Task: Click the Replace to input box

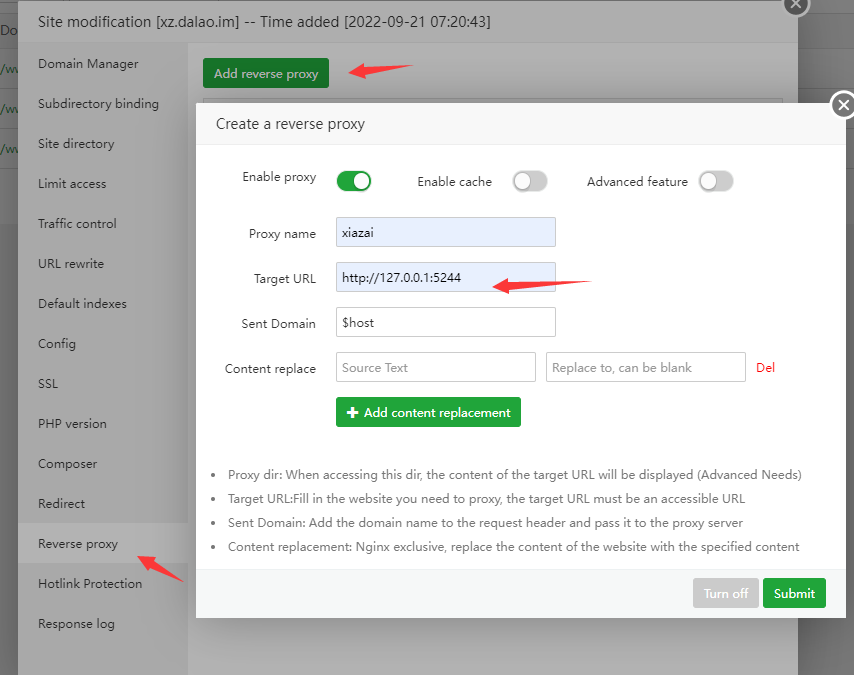Action: coord(645,368)
